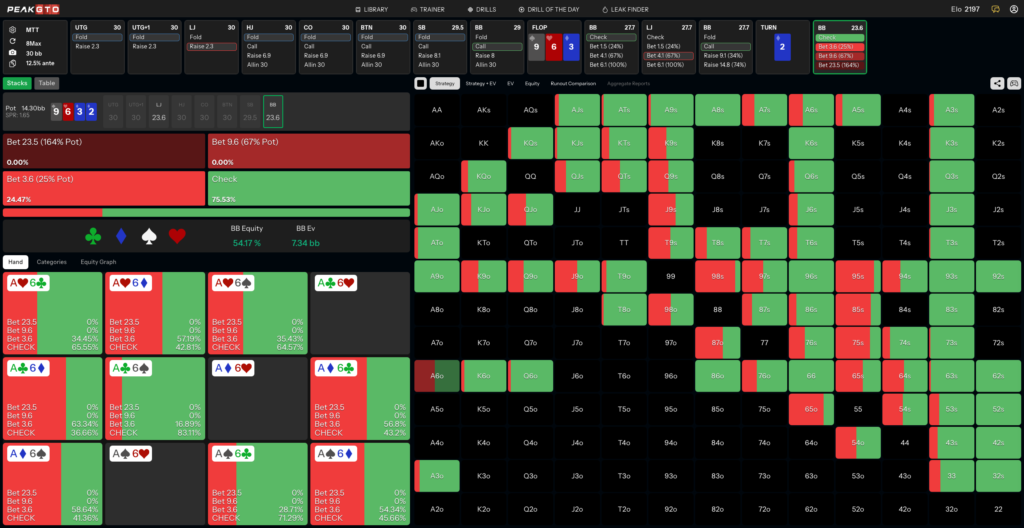Click the gear icon beside MTT
This screenshot has height=528, width=1024.
point(12,29)
